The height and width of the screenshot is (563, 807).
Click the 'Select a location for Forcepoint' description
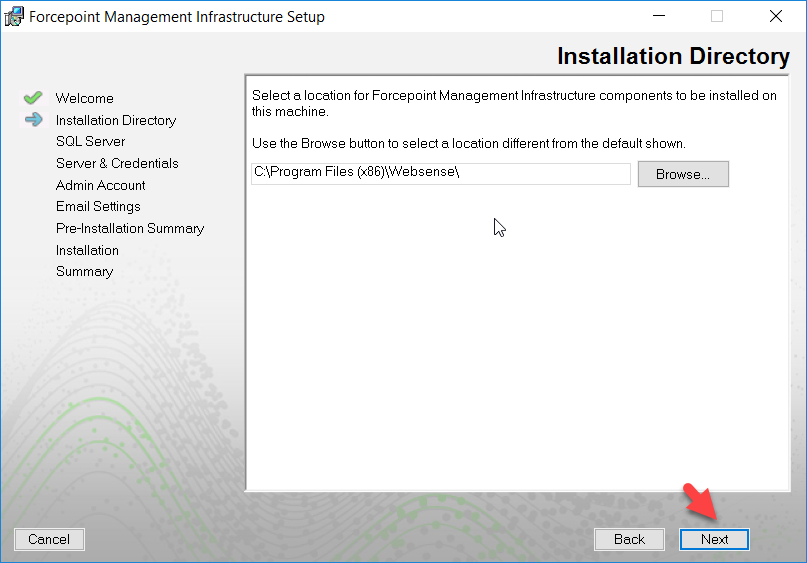click(x=514, y=103)
